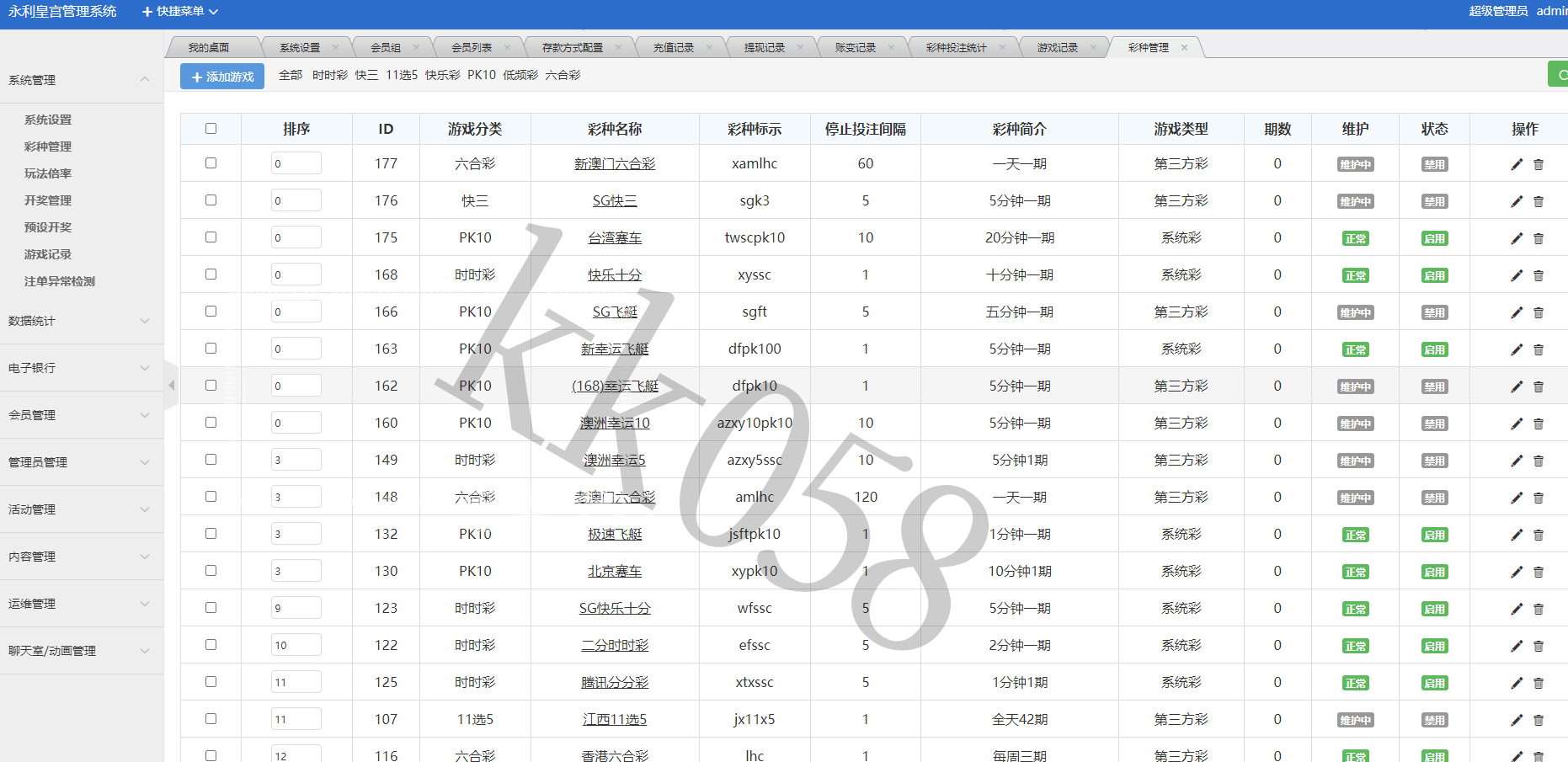Collapse the 系统管理 sidebar section
The width and height of the screenshot is (1568, 762).
[81, 80]
